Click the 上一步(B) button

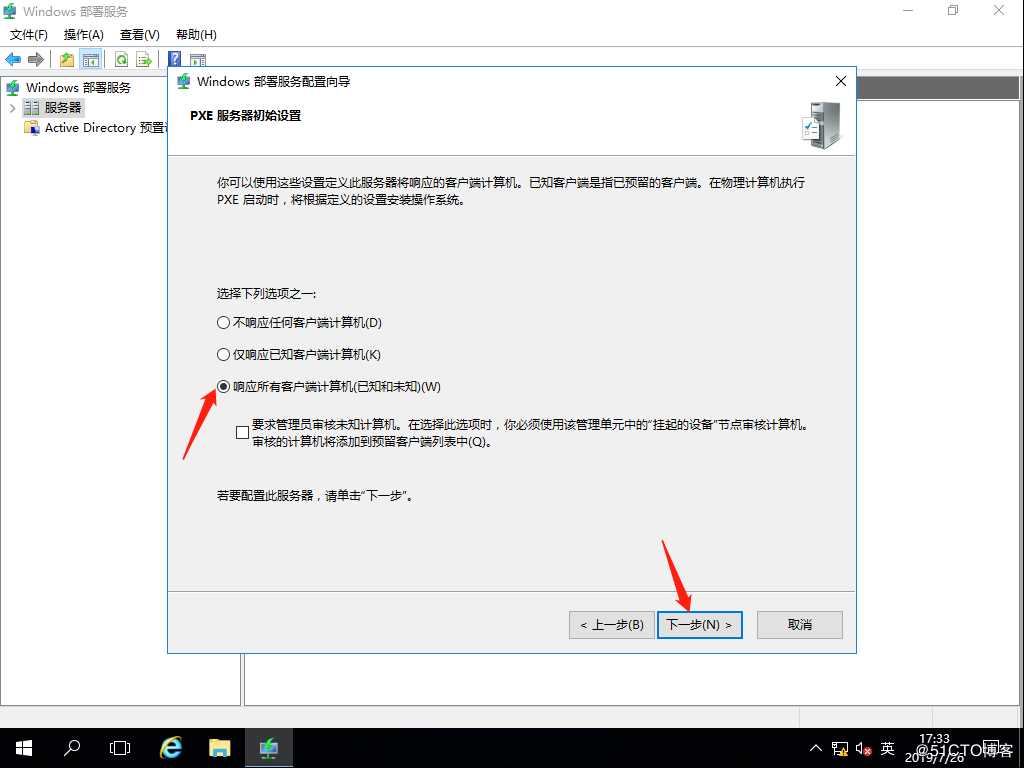click(611, 625)
